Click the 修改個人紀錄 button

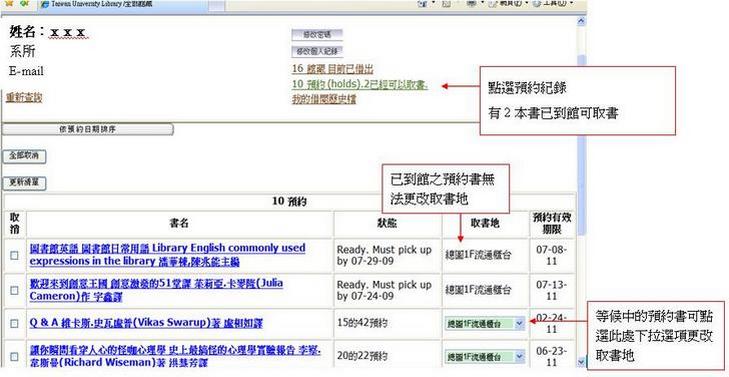coord(317,51)
